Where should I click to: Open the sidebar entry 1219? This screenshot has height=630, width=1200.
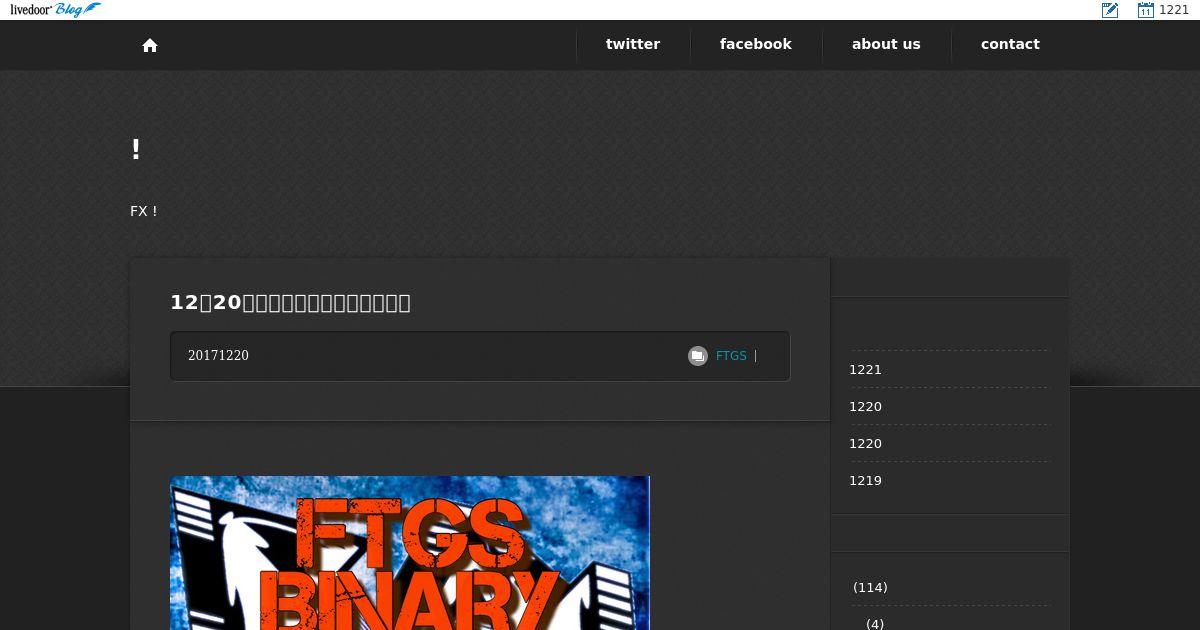tap(865, 481)
